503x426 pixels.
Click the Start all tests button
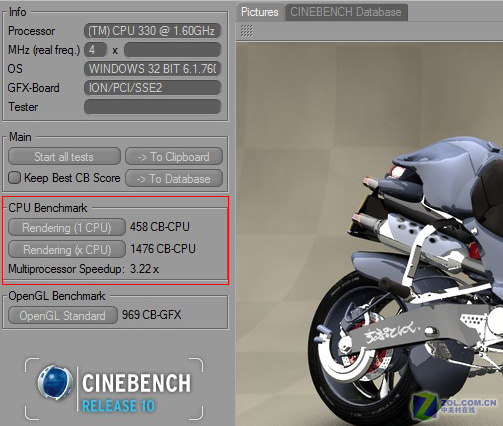click(x=64, y=157)
